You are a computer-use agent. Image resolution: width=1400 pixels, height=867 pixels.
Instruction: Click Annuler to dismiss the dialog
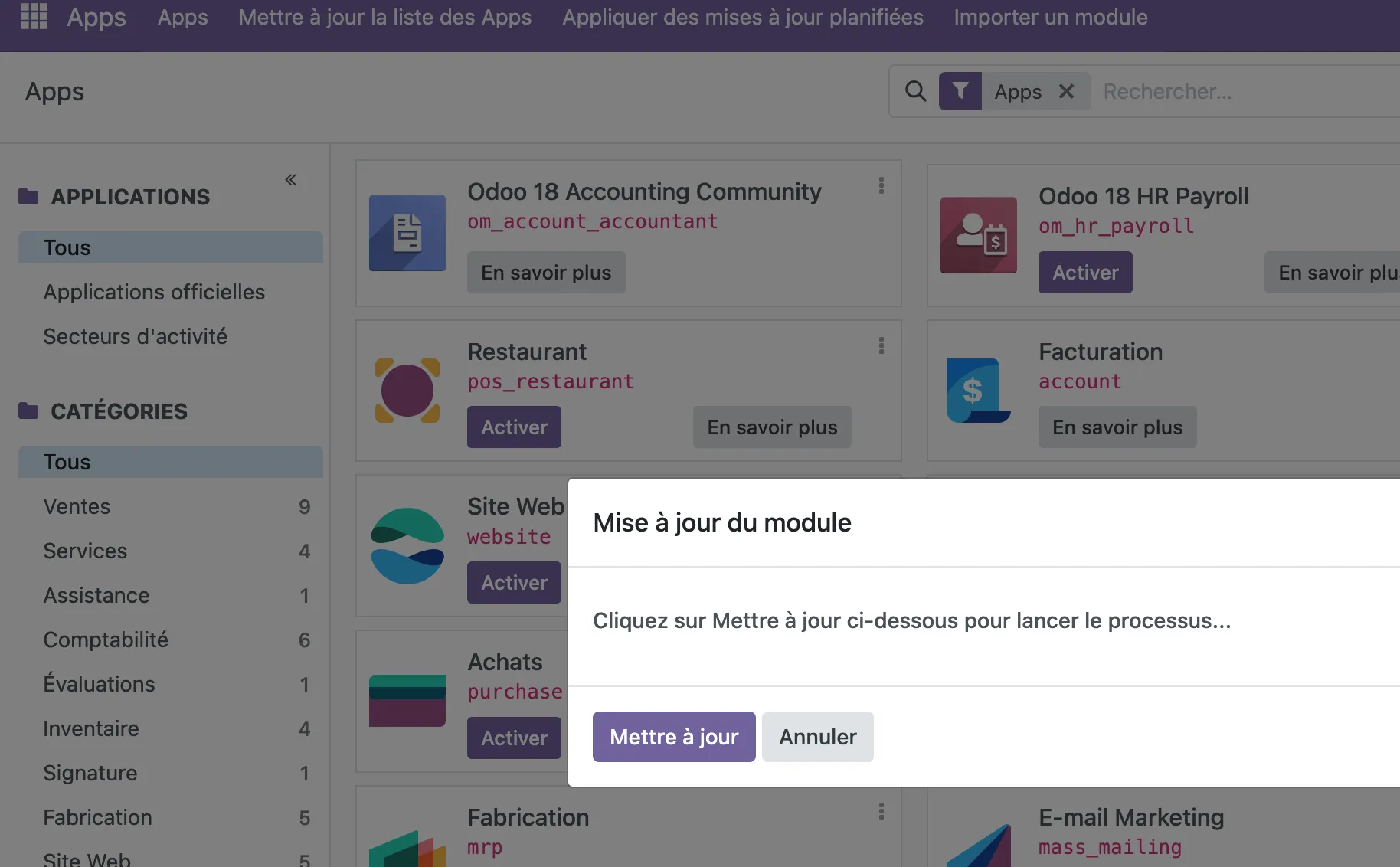pos(818,737)
